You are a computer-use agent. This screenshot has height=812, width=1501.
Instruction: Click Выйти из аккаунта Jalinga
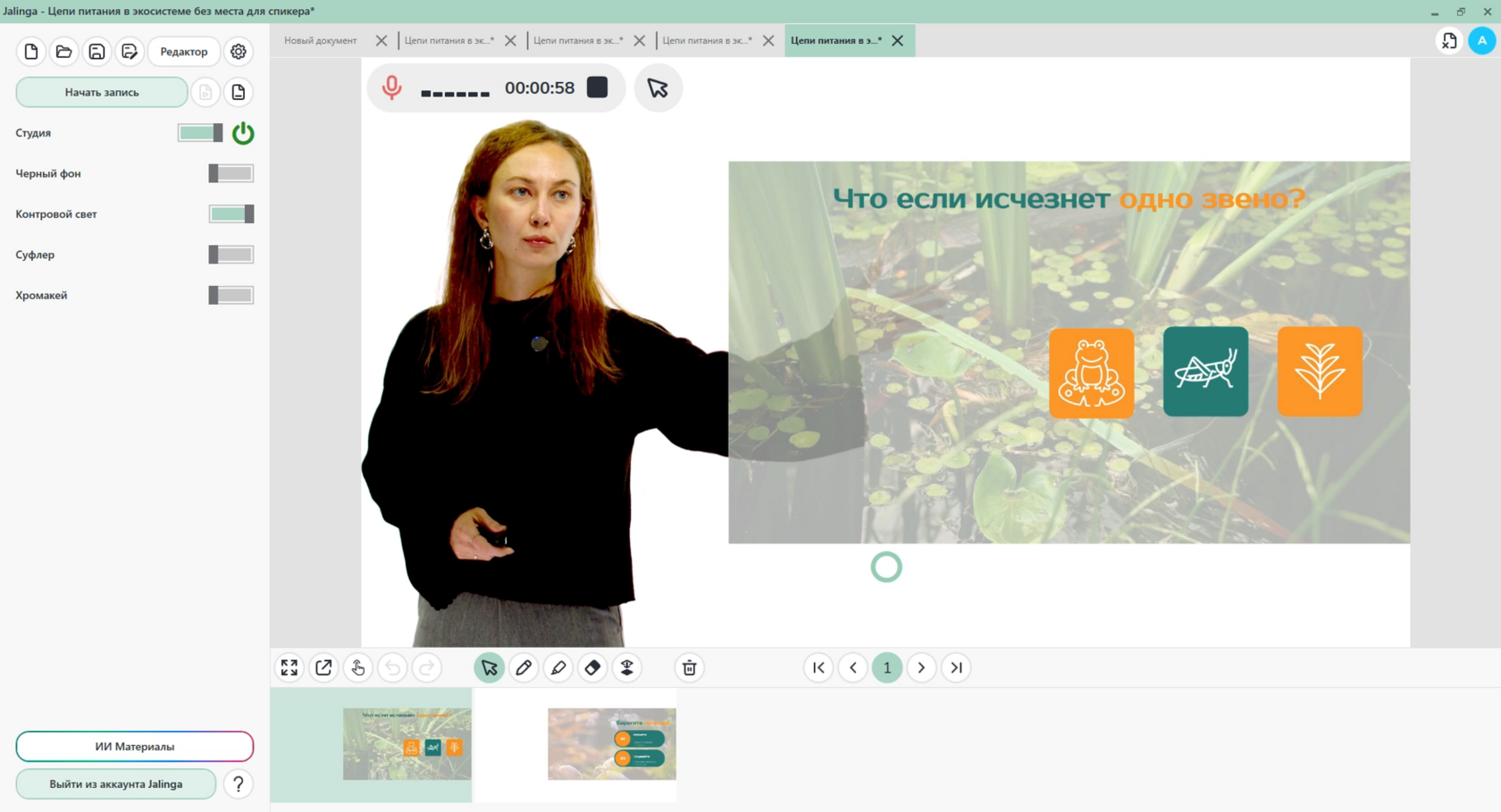116,784
